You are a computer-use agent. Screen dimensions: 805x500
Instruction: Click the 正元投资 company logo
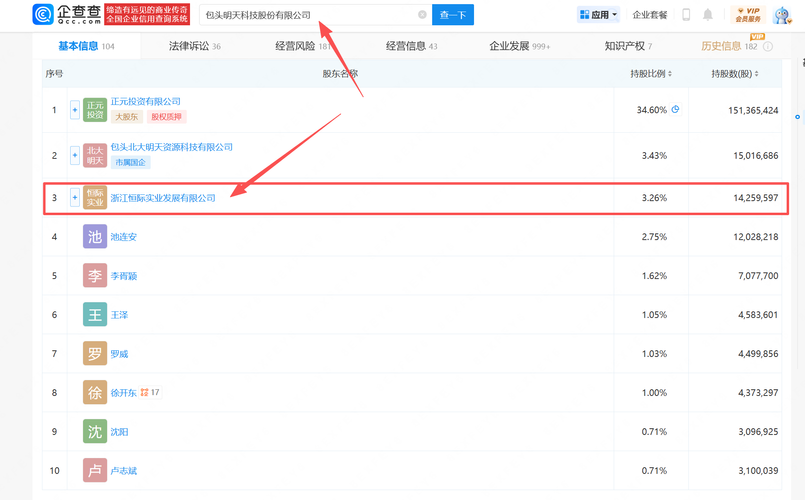click(95, 110)
